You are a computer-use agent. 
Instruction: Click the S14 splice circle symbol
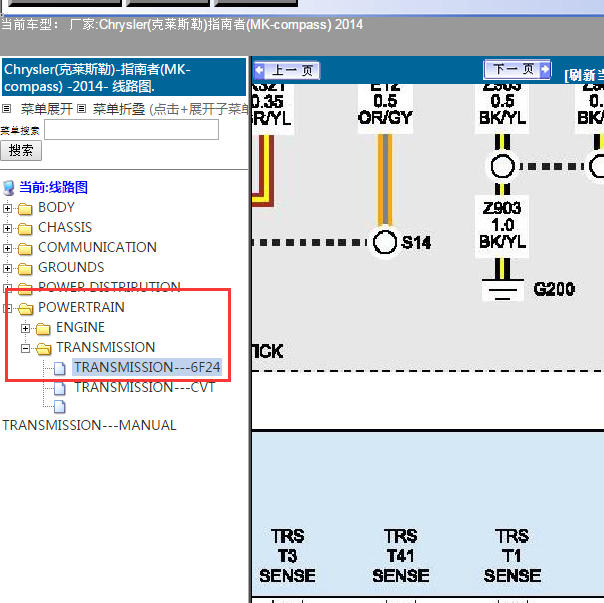pyautogui.click(x=385, y=242)
